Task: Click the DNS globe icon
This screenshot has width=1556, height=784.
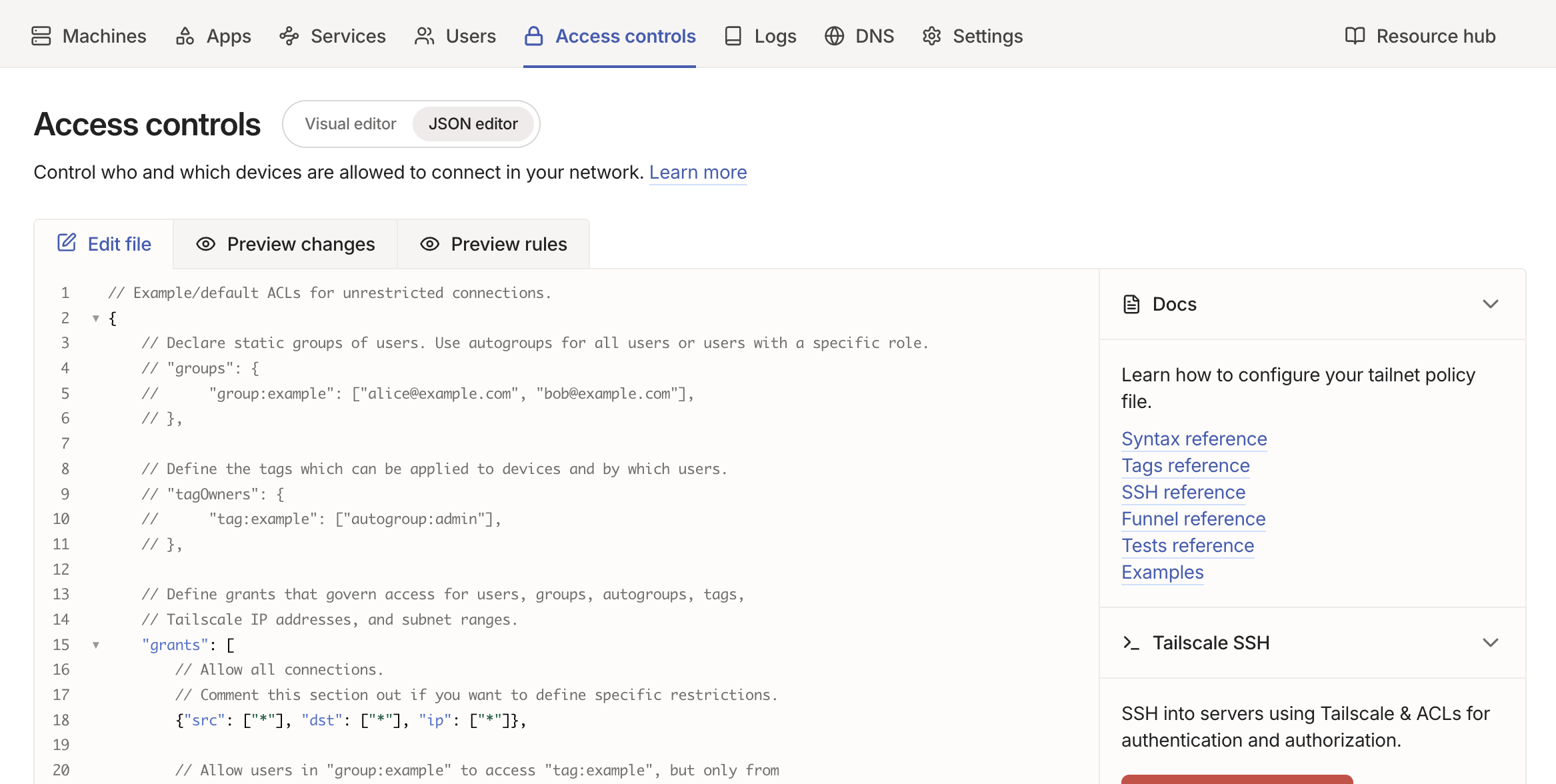Action: [x=834, y=36]
